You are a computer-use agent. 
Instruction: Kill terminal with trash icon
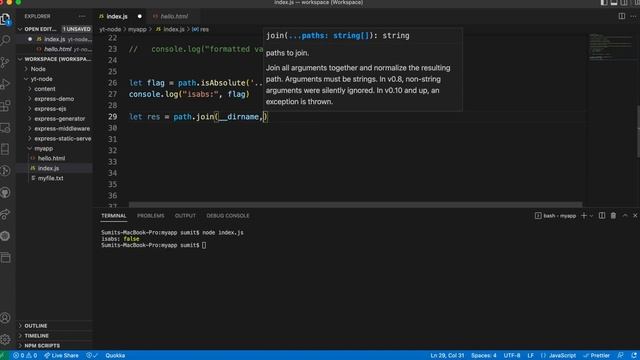pos(613,216)
